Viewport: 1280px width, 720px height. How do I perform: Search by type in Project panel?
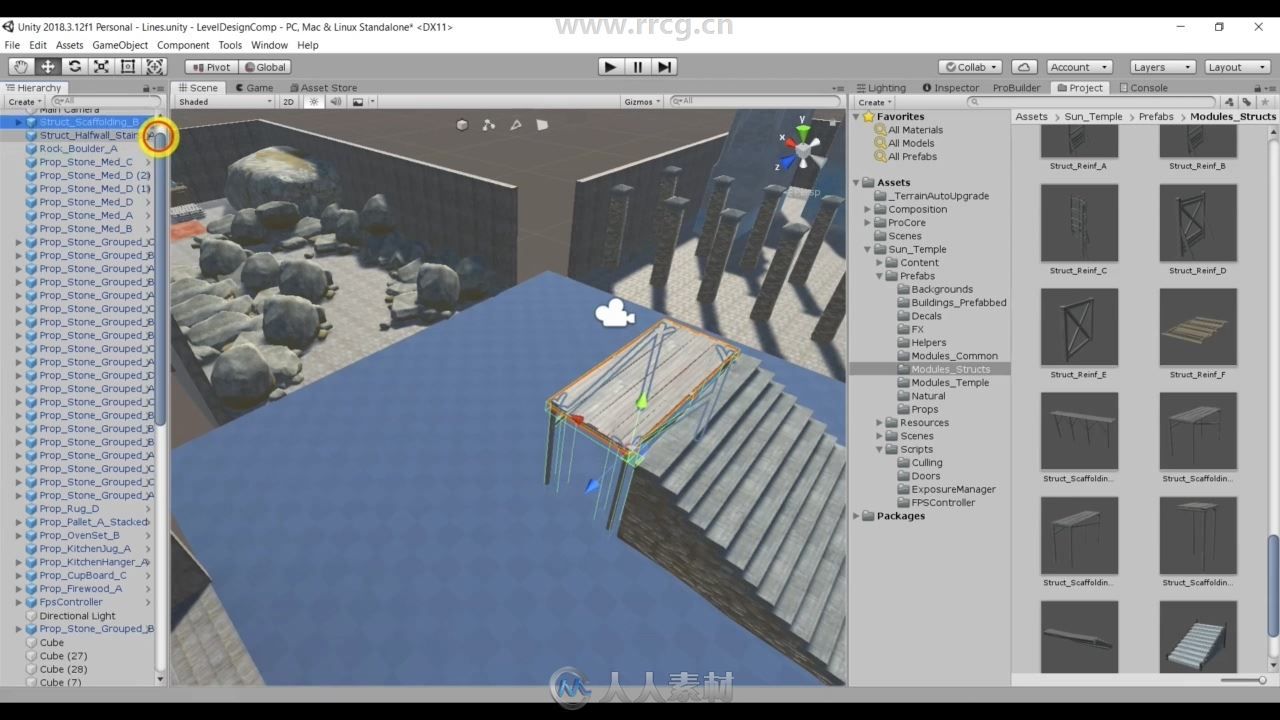tap(1230, 102)
